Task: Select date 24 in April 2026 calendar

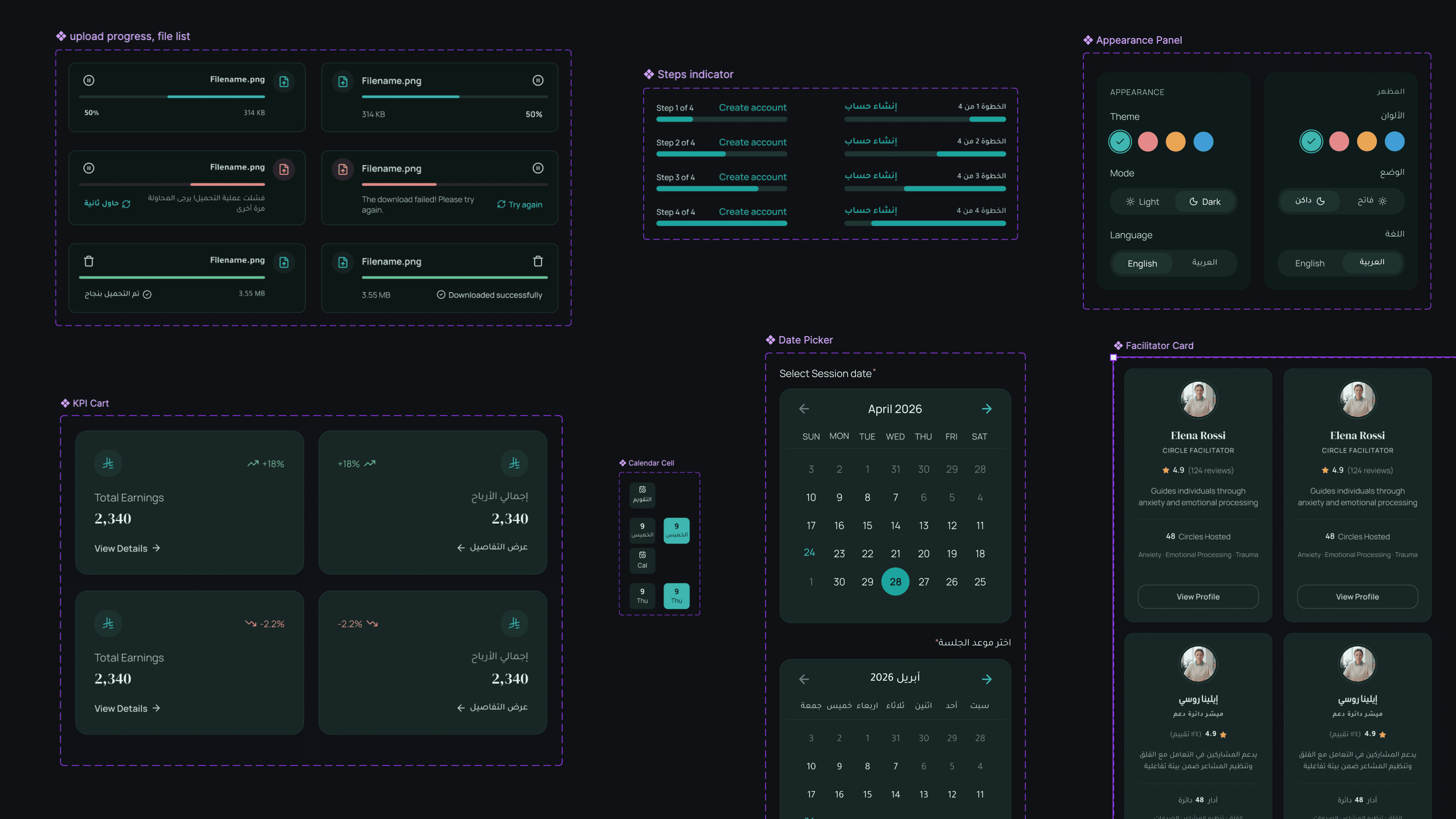Action: point(809,552)
